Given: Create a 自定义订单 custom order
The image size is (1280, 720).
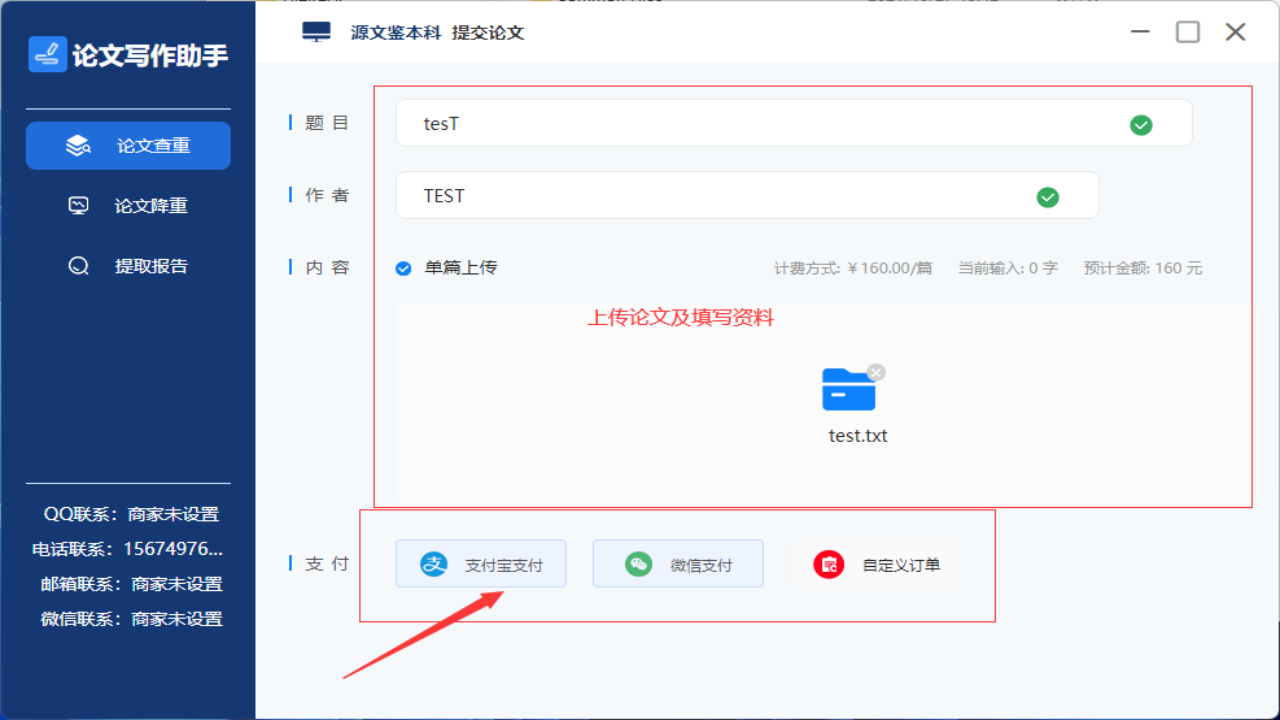Looking at the screenshot, I should point(876,563).
